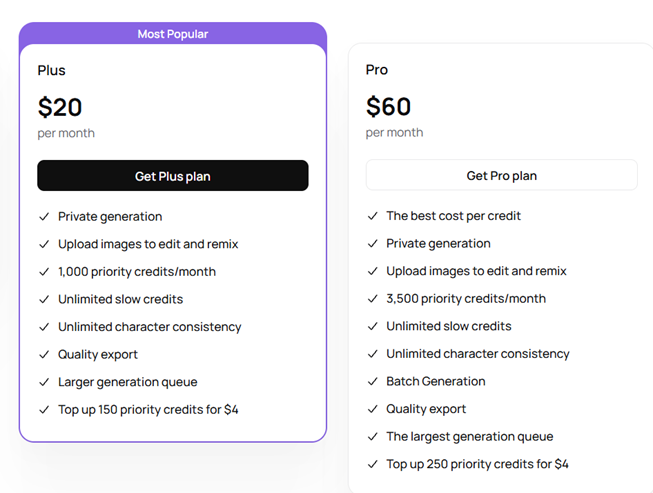Click 'Top up 250 priority credits for $4' text
The image size is (653, 493).
tap(477, 464)
